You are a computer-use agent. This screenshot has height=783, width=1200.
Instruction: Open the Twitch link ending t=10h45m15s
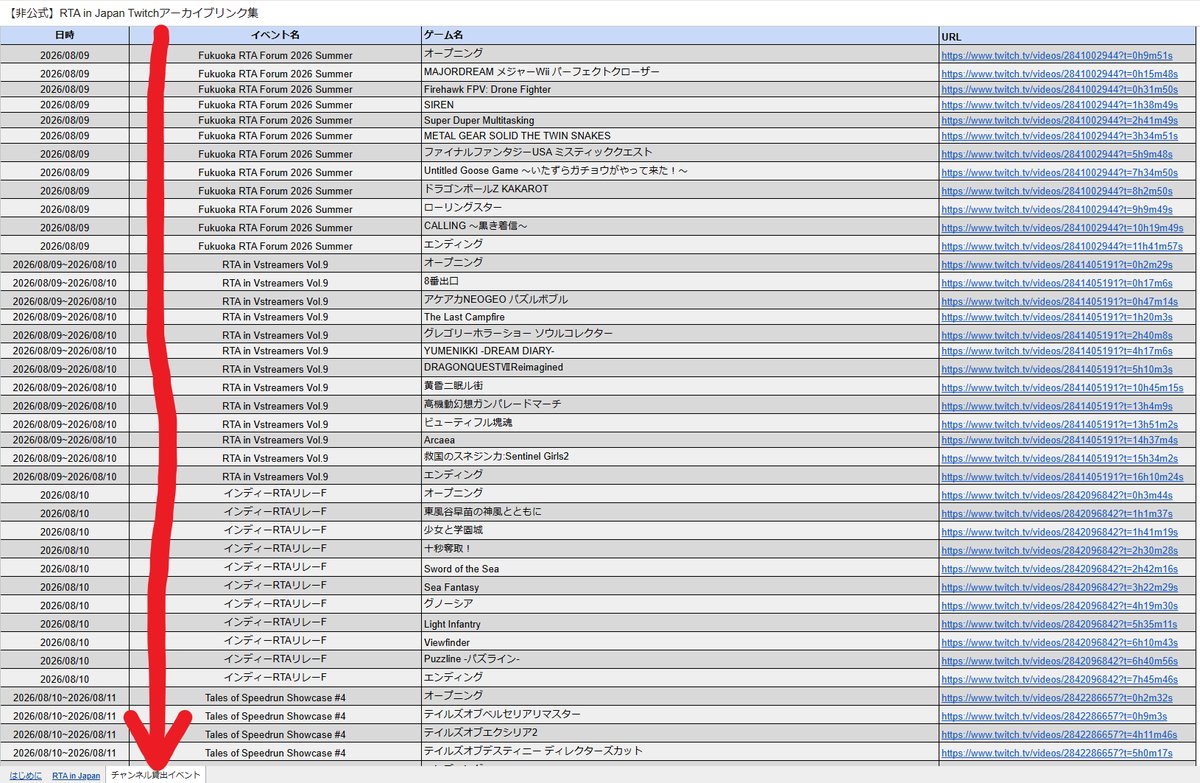point(1062,387)
